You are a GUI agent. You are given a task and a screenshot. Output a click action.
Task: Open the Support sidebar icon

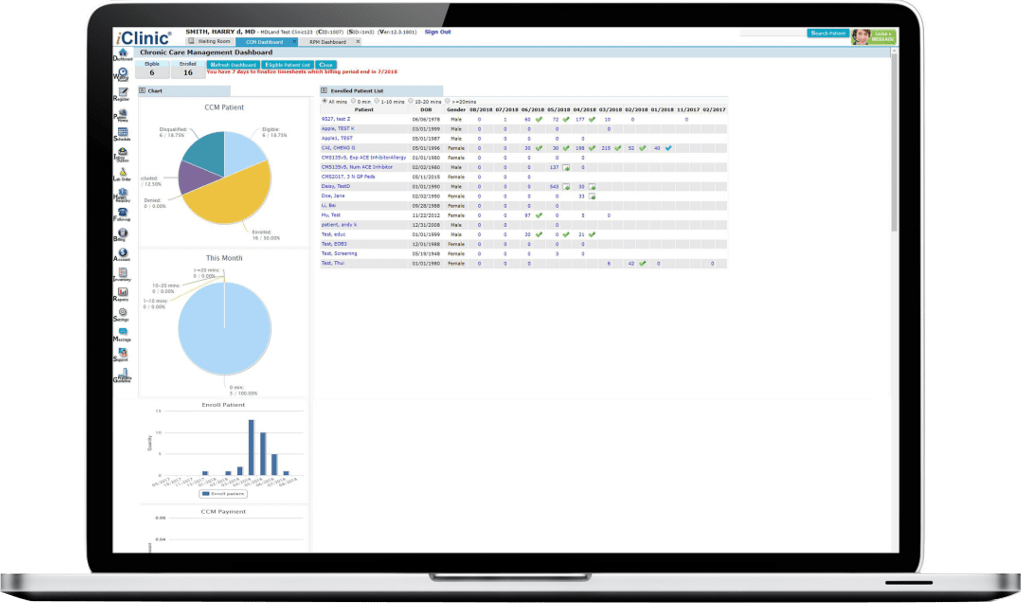pos(122,353)
